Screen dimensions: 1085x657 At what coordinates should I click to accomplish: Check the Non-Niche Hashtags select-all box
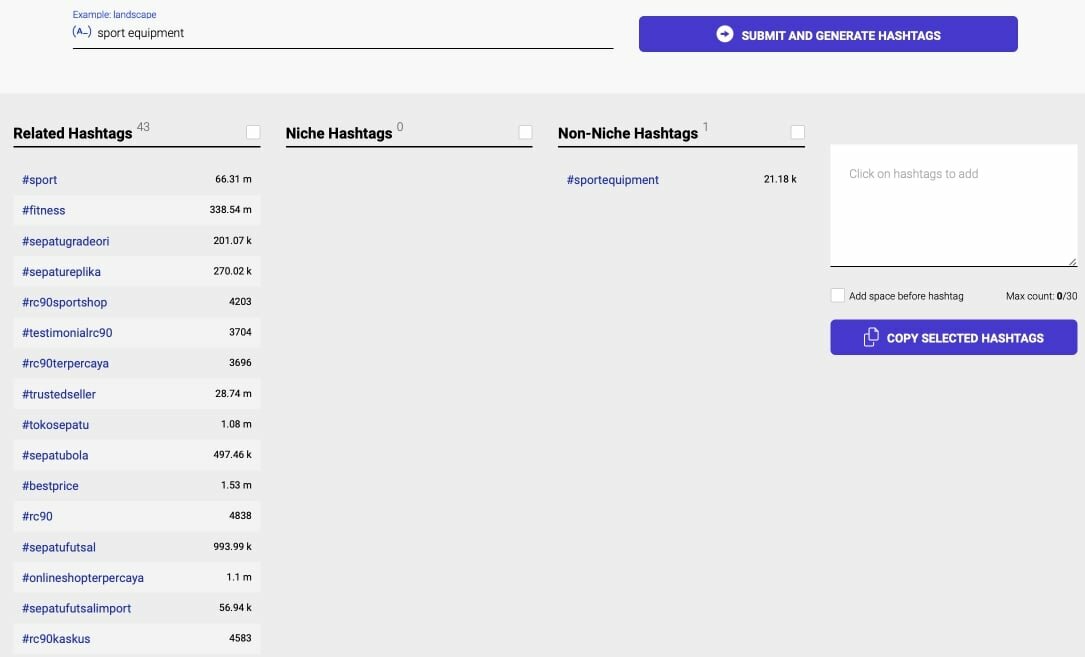(797, 132)
